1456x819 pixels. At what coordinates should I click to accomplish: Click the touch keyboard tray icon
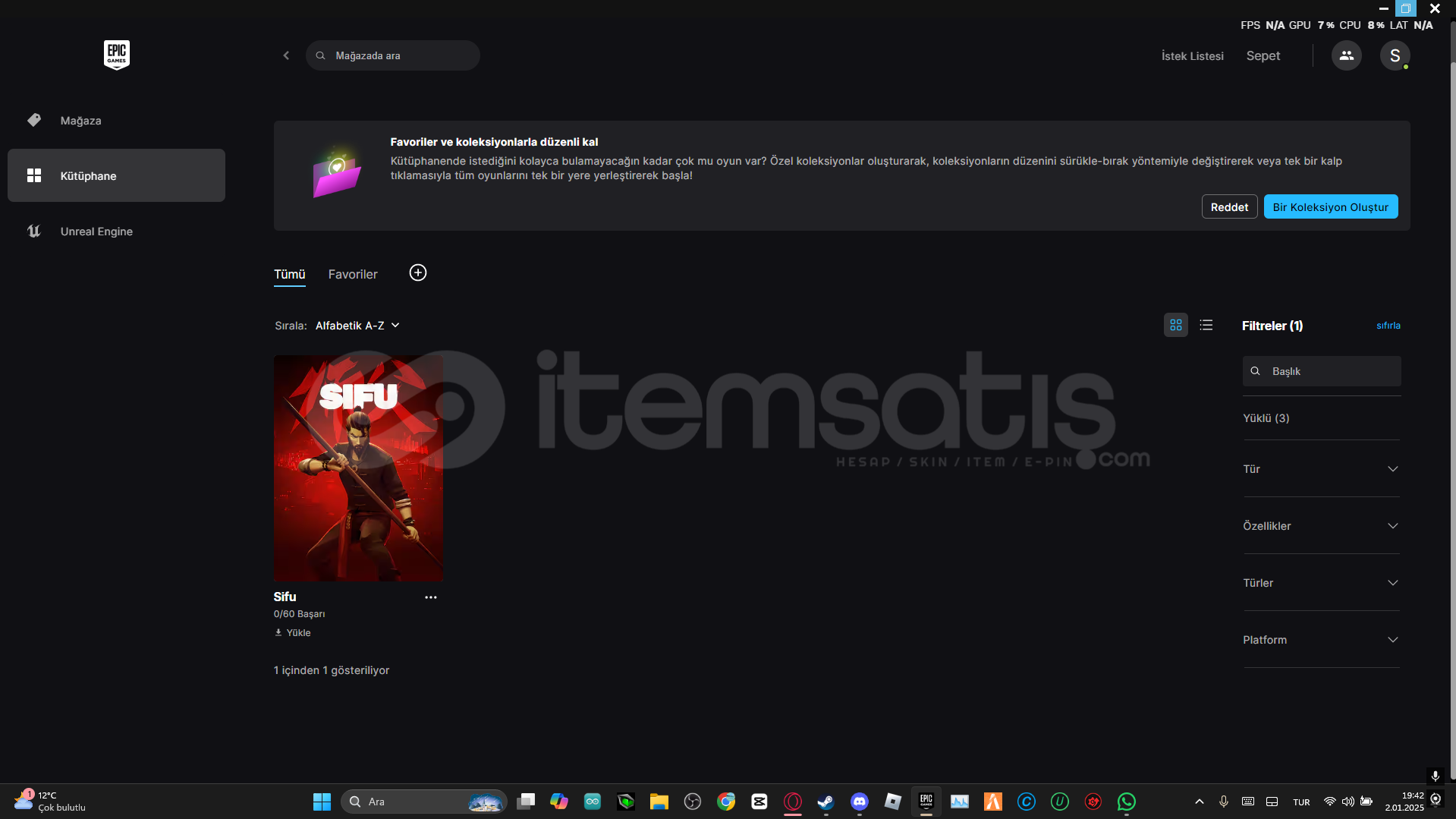pos(1247,802)
